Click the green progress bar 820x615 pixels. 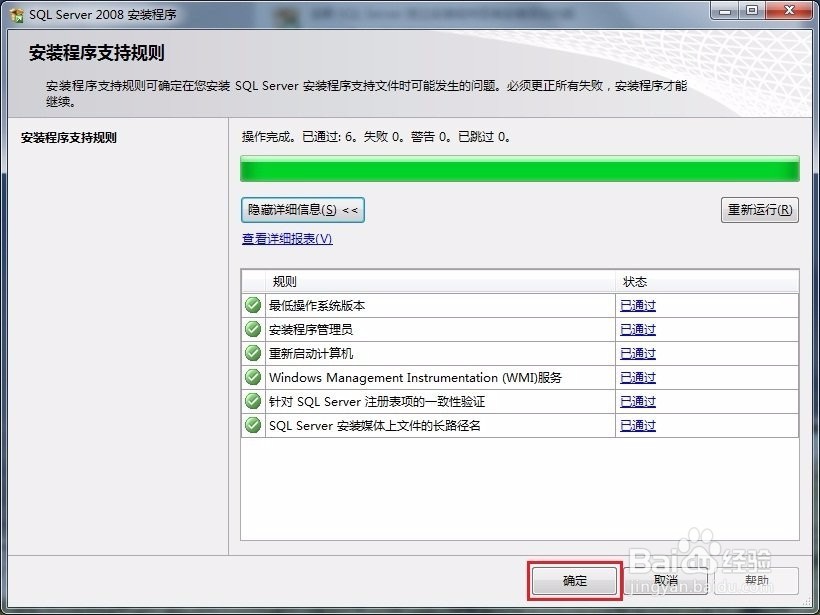[x=520, y=169]
